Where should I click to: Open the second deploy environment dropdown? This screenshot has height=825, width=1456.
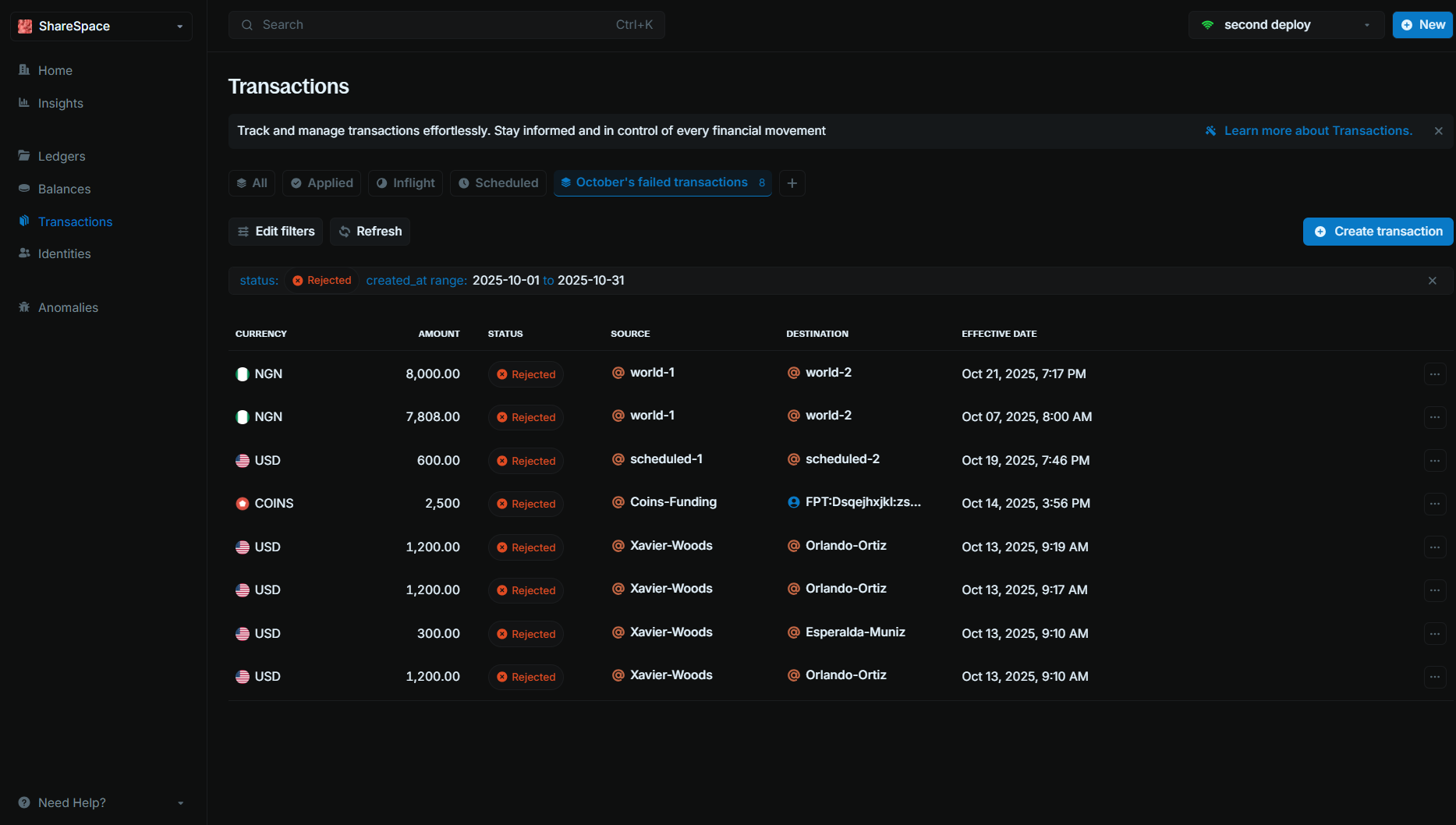[1287, 25]
